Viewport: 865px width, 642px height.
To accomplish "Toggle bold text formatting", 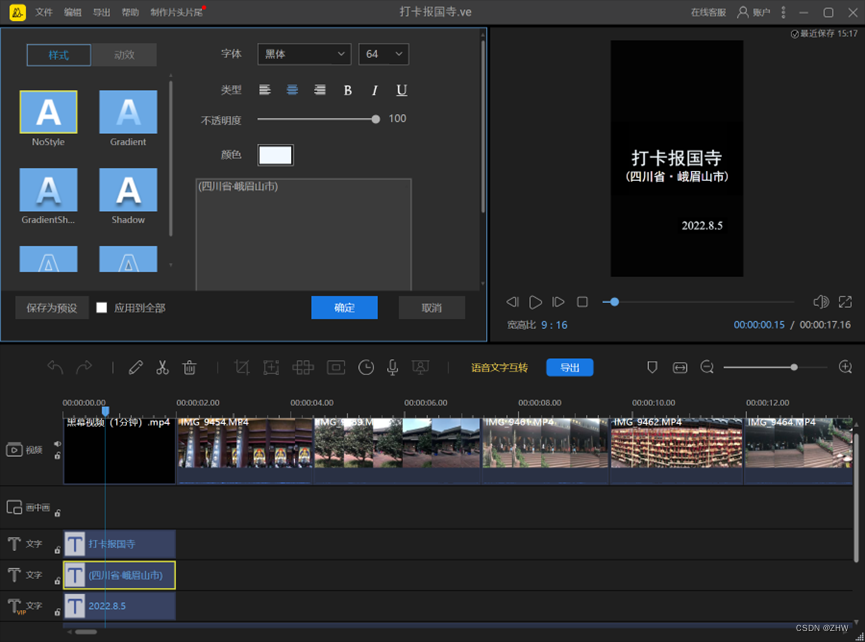I will point(348,90).
